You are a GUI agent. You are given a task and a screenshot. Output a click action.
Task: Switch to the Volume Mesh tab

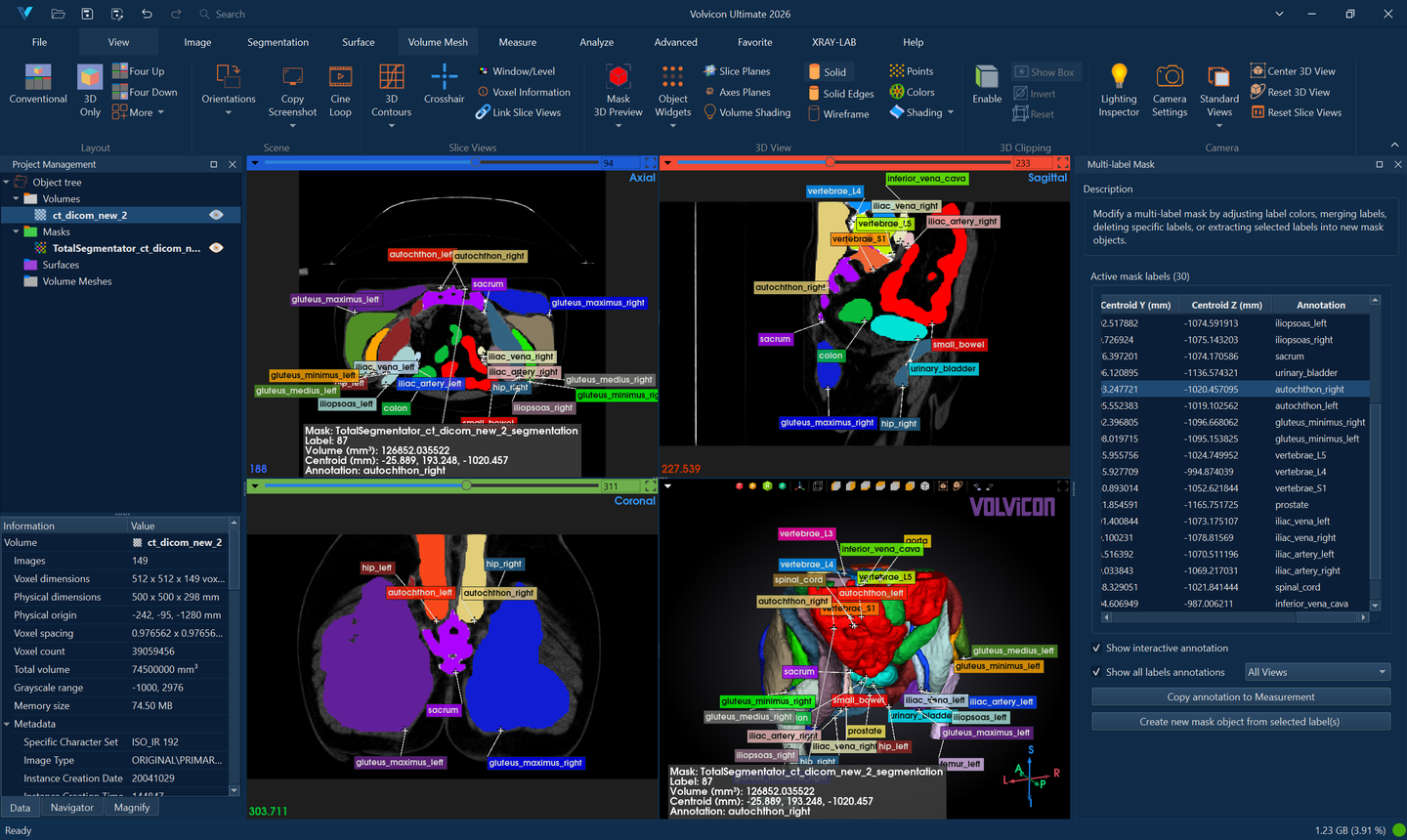tap(438, 42)
